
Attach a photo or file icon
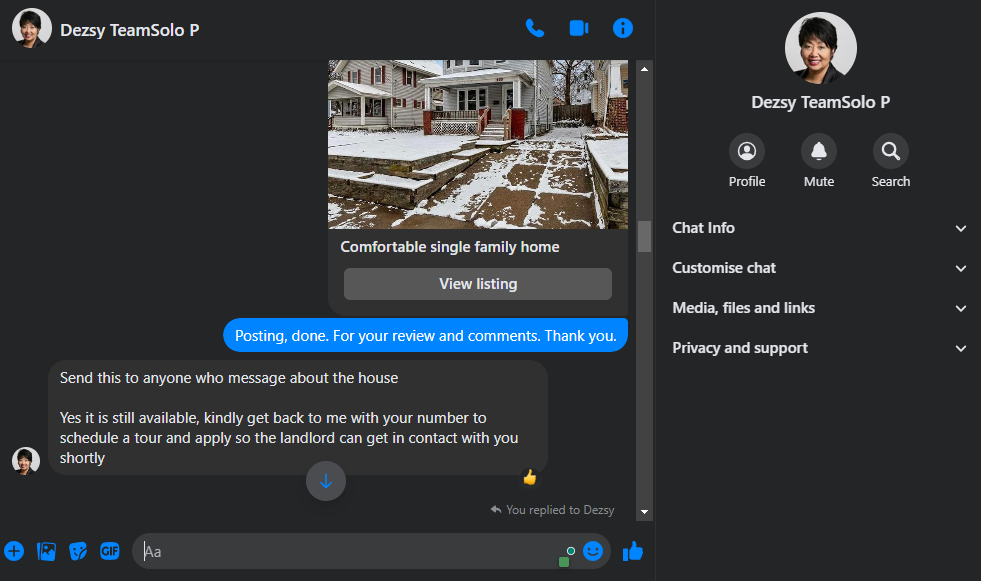pyautogui.click(x=46, y=551)
